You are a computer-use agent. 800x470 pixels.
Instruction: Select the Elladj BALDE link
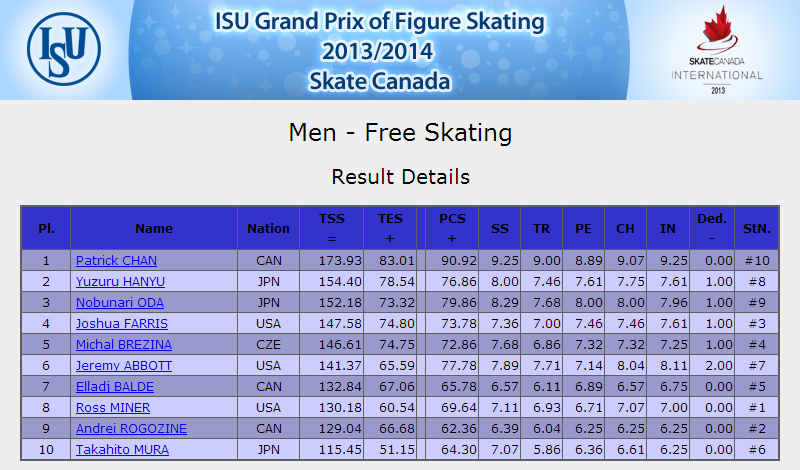click(115, 386)
